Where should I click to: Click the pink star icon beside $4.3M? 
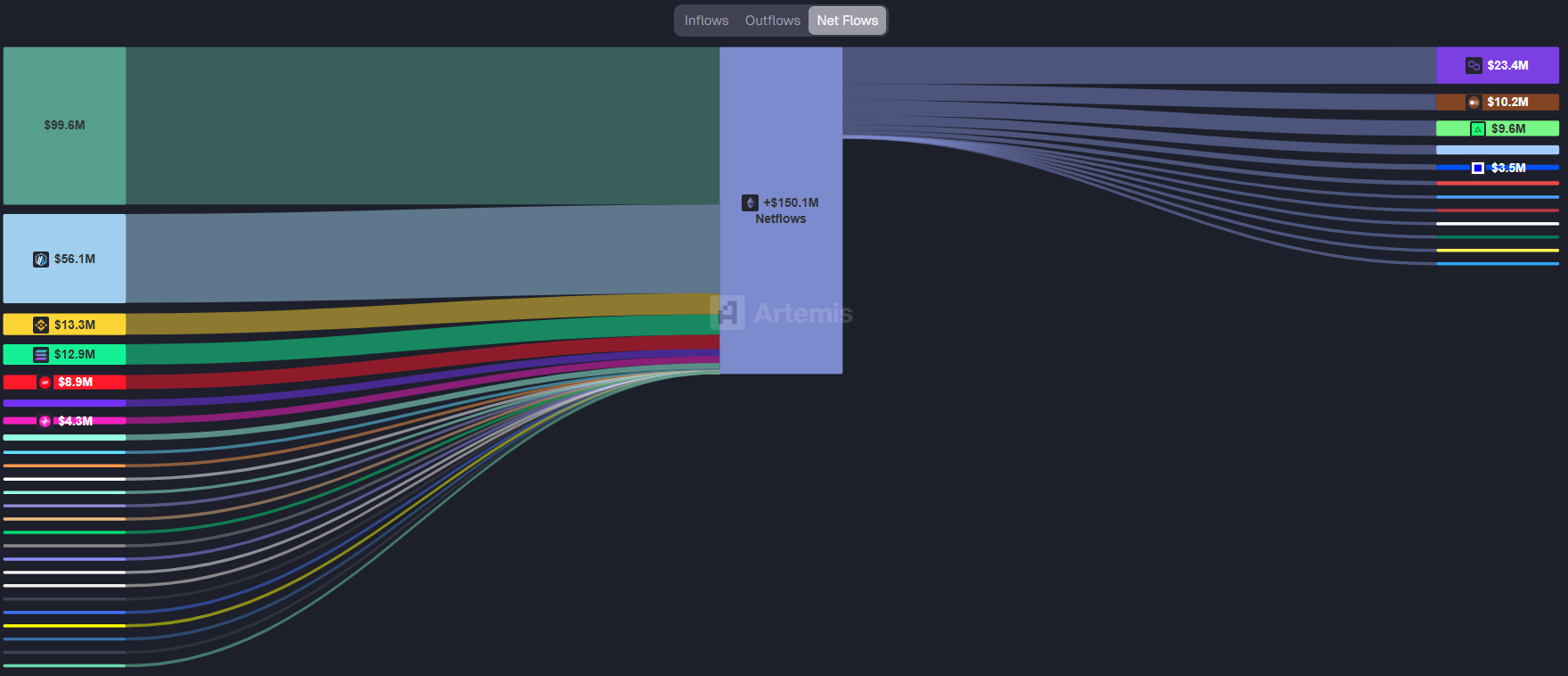coord(45,421)
